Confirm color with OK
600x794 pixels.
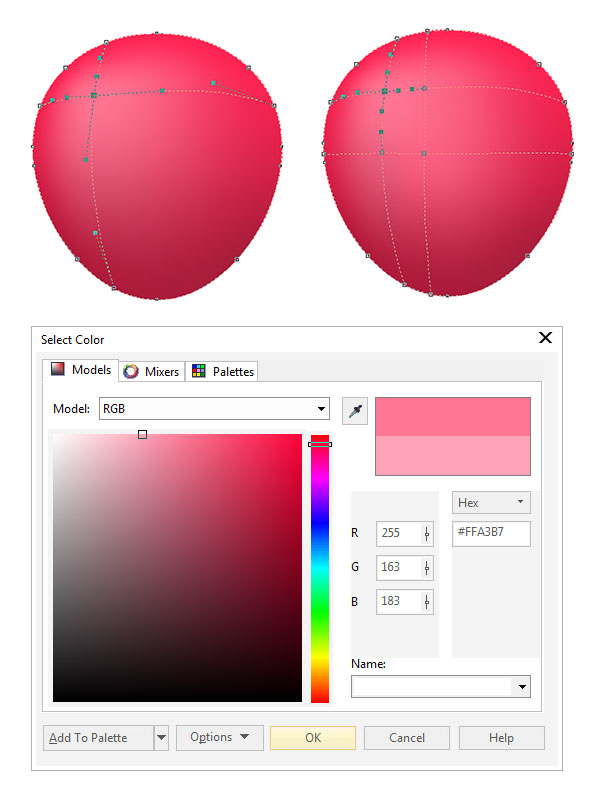(313, 738)
